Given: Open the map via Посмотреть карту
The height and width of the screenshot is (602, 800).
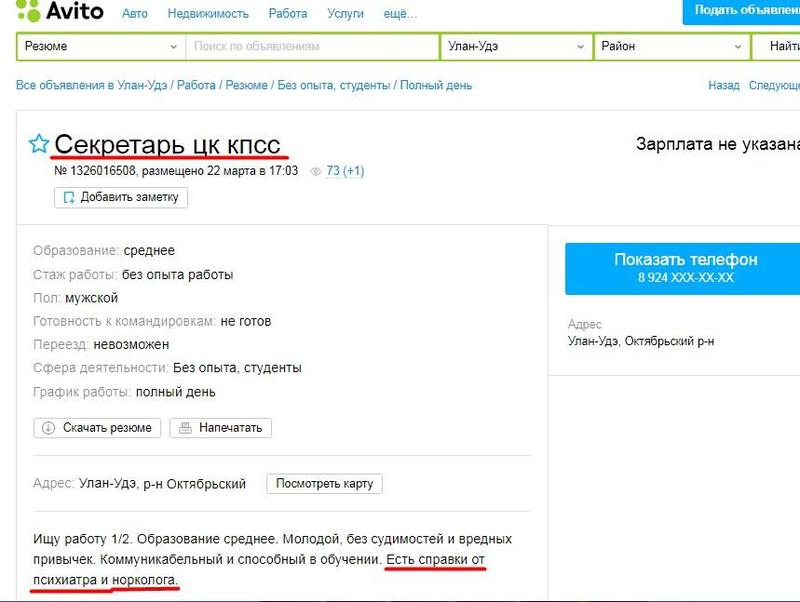Looking at the screenshot, I should [x=323, y=482].
